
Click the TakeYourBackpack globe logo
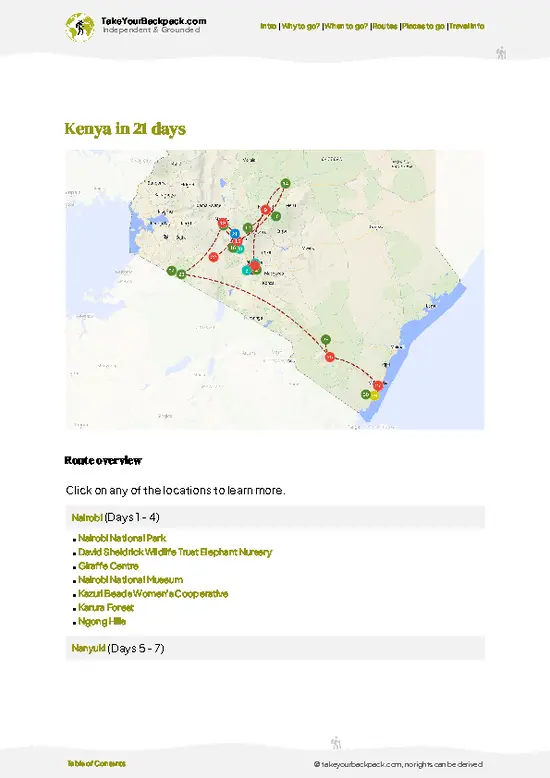(79, 27)
